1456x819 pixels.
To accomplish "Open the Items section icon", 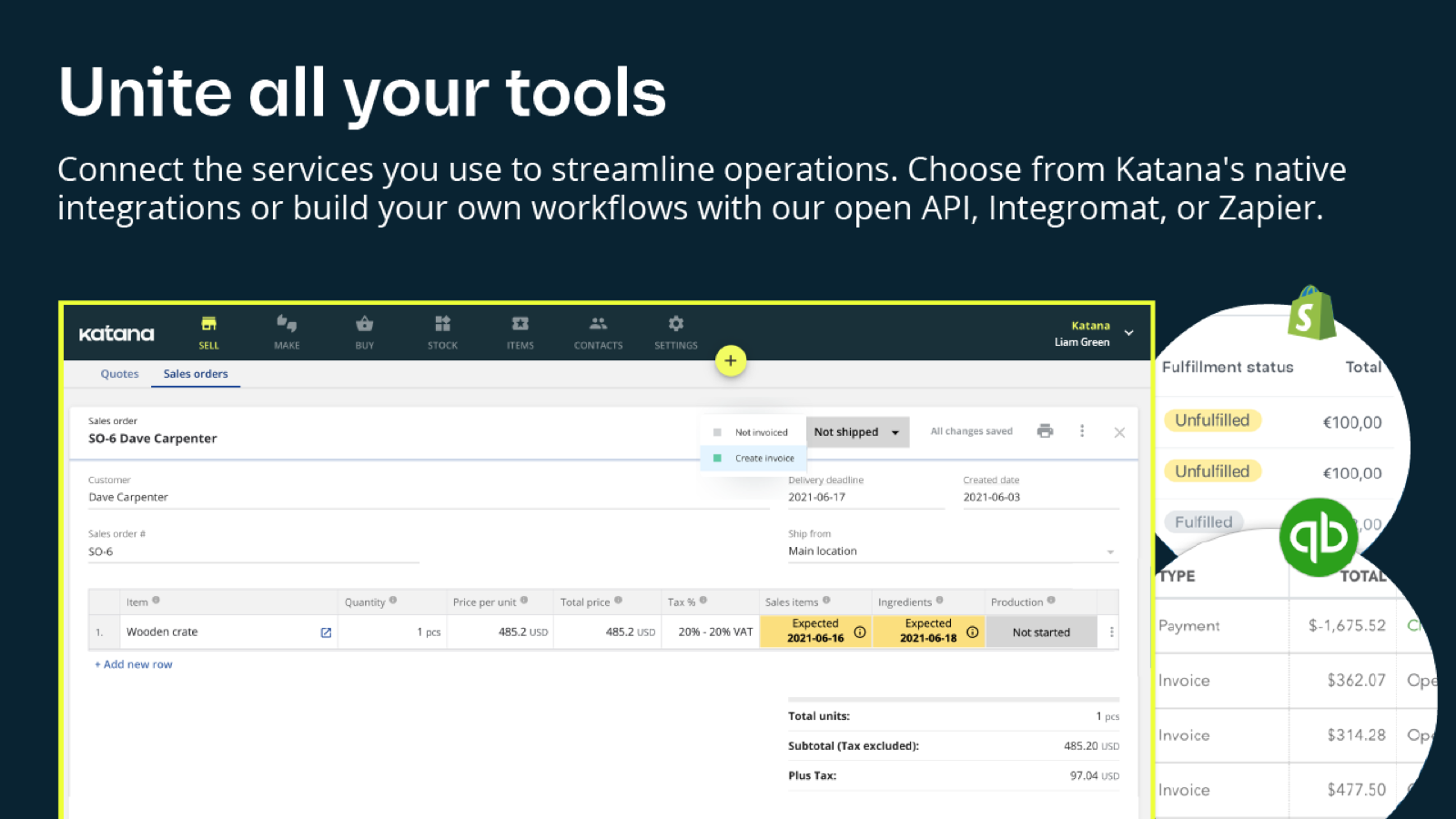I will click(520, 325).
